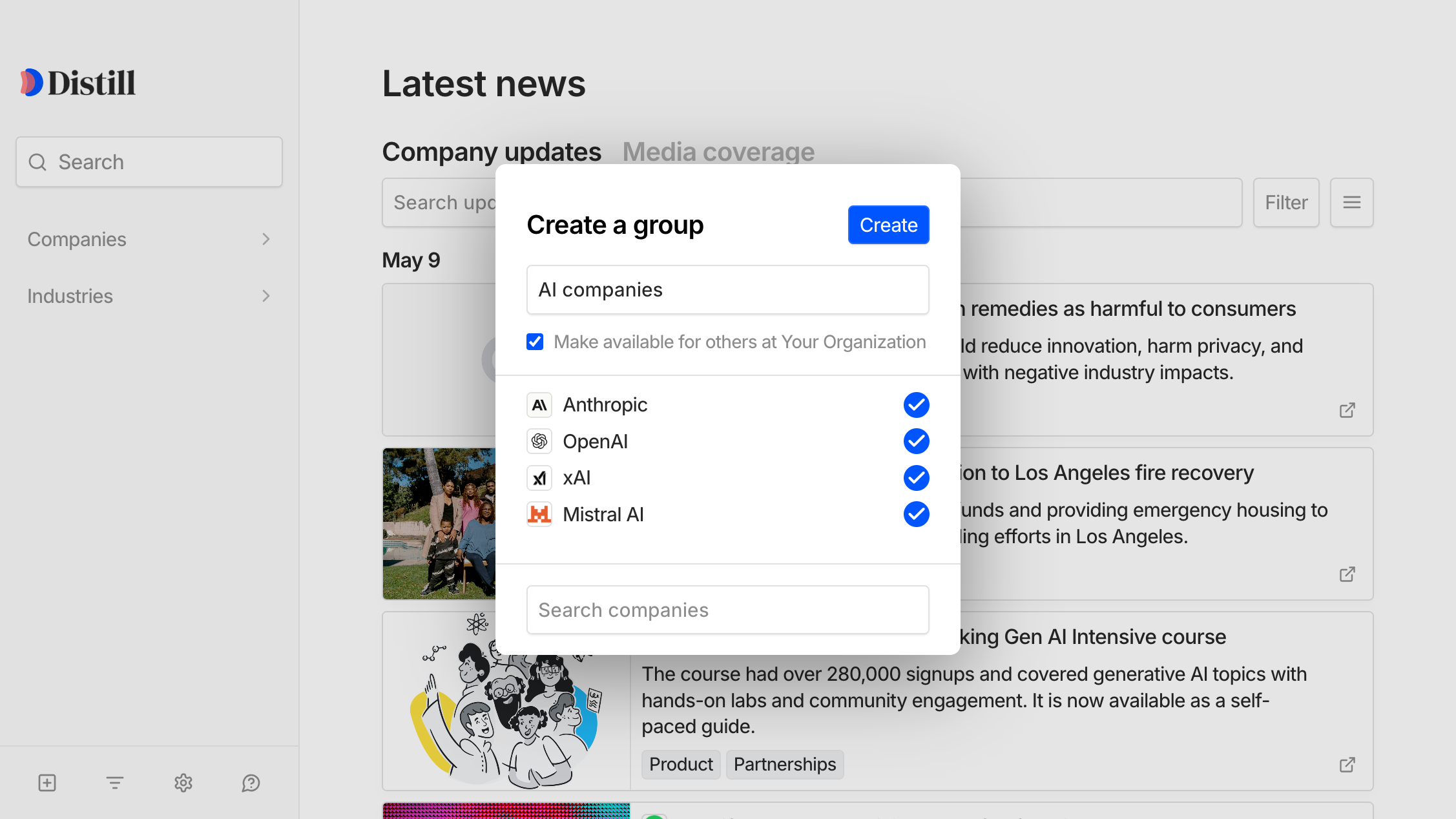This screenshot has width=1456, height=819.
Task: Click the Mistral AI company logo
Action: point(539,514)
